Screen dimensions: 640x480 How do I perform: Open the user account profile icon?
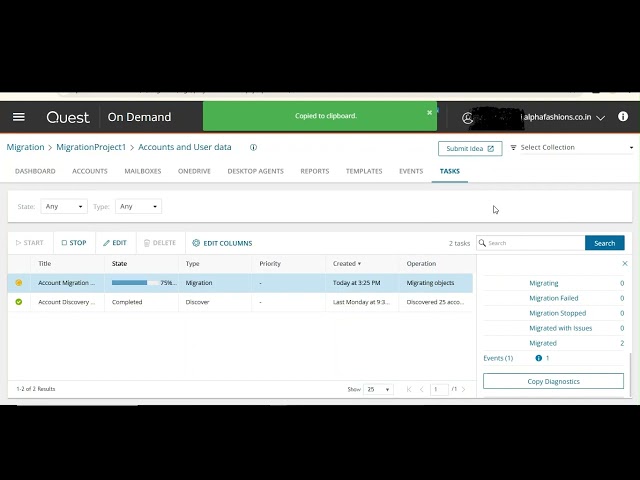467,118
